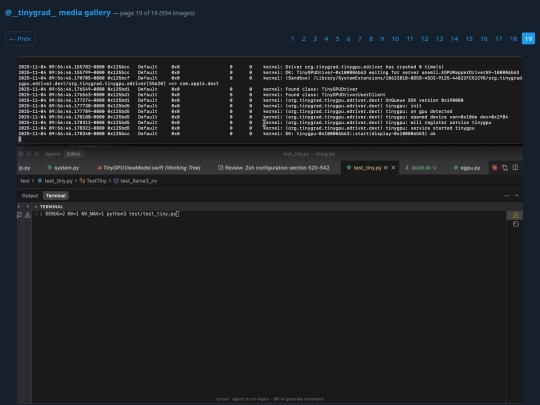Select the test_tiny.py breadcrumb
The width and height of the screenshot is (540, 405).
click(x=55, y=181)
